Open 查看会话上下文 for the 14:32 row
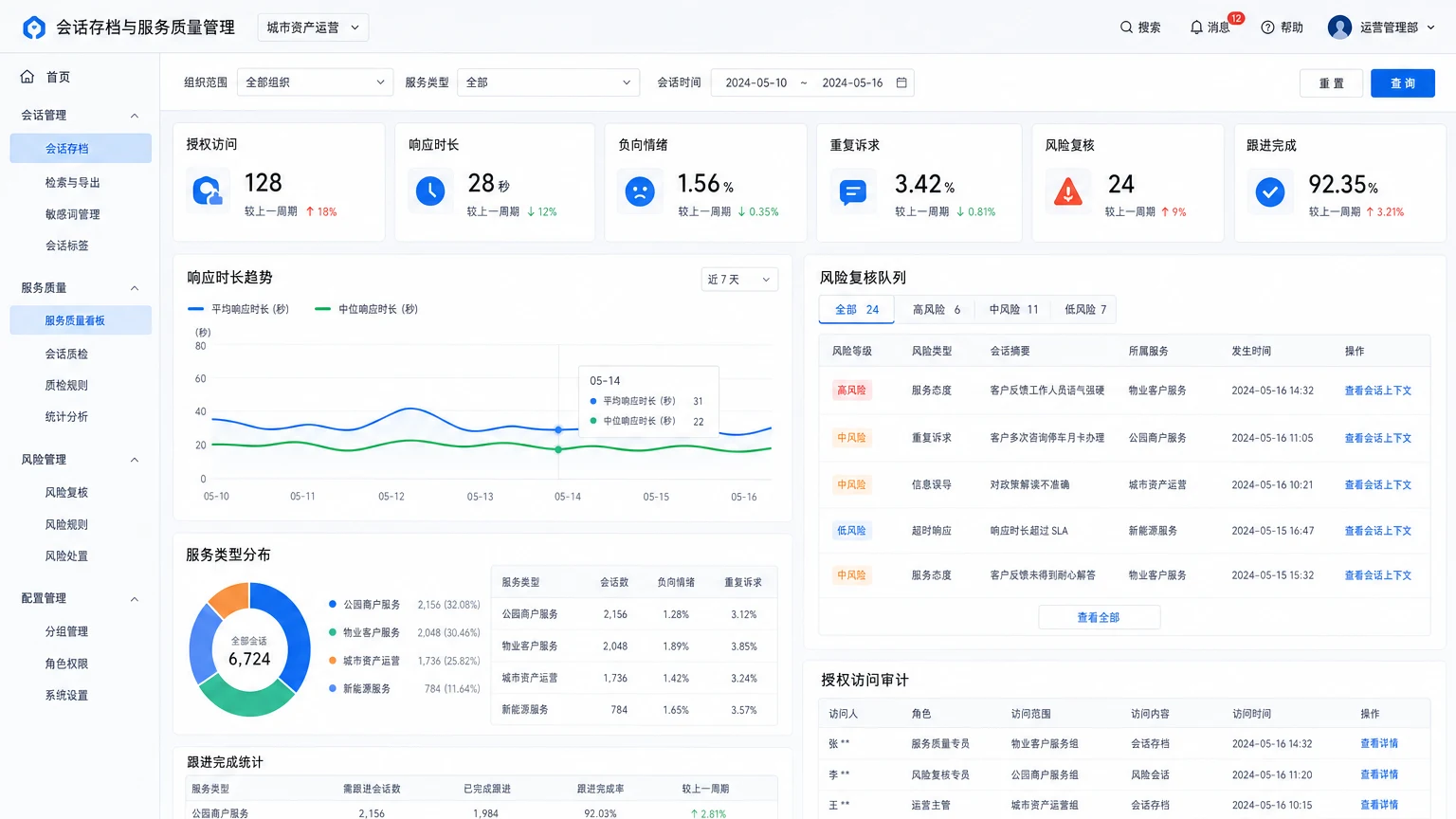This screenshot has height=819, width=1456. click(1377, 391)
